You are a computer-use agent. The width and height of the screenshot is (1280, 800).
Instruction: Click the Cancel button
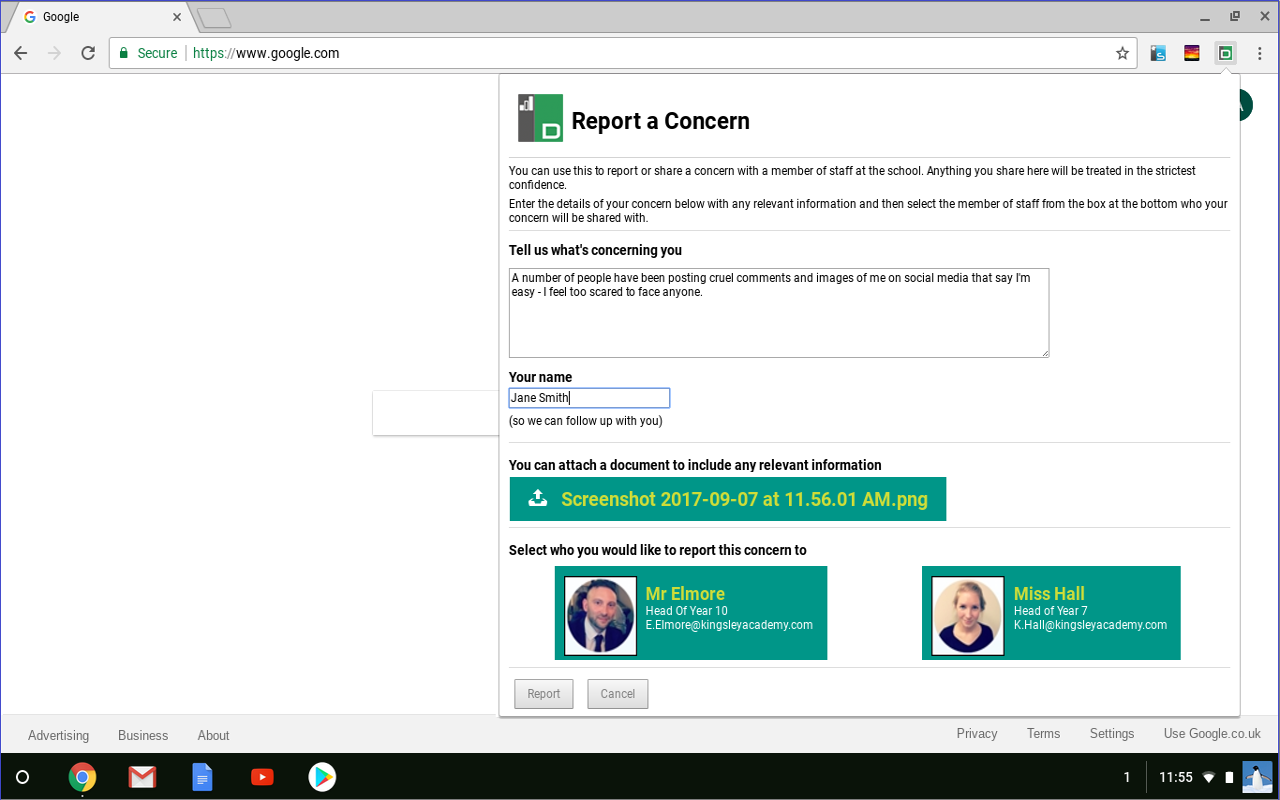click(x=618, y=694)
